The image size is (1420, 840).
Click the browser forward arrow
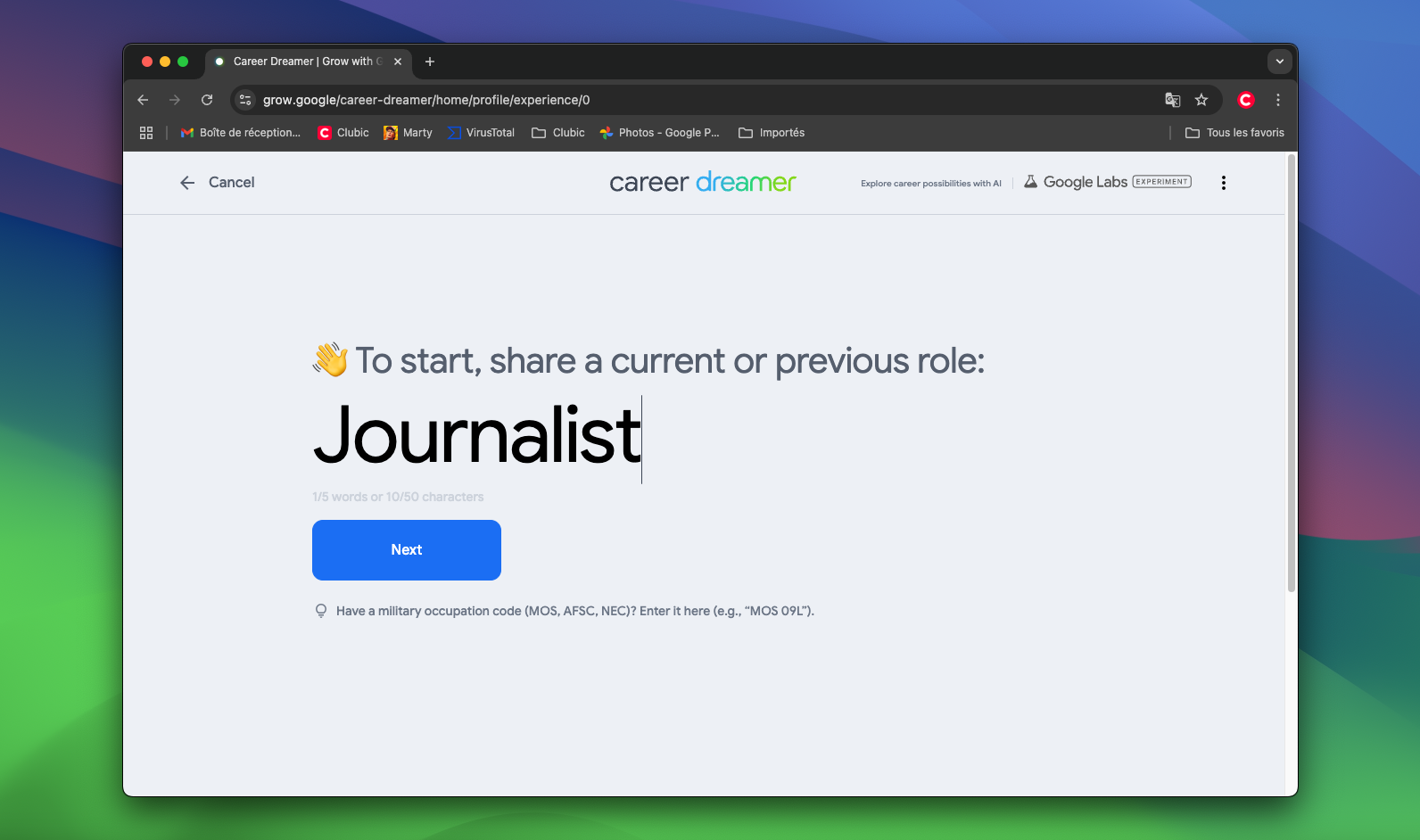coord(175,100)
